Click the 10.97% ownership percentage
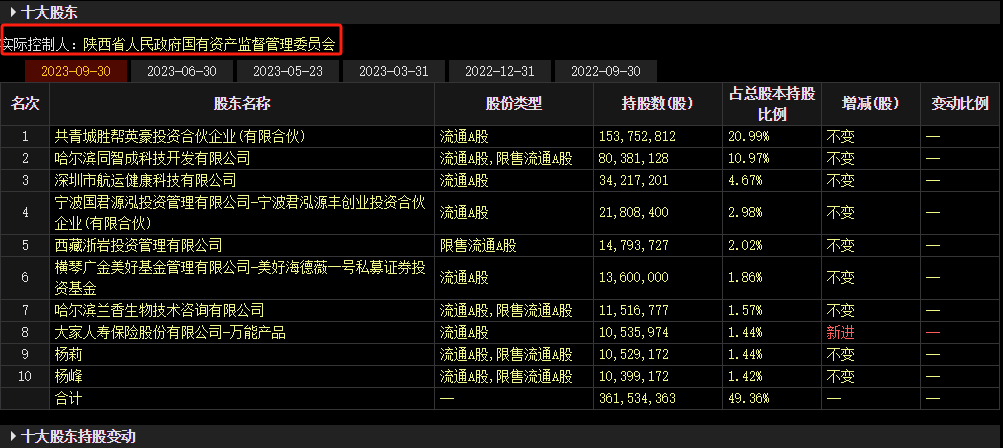This screenshot has height=448, width=1003. [748, 158]
